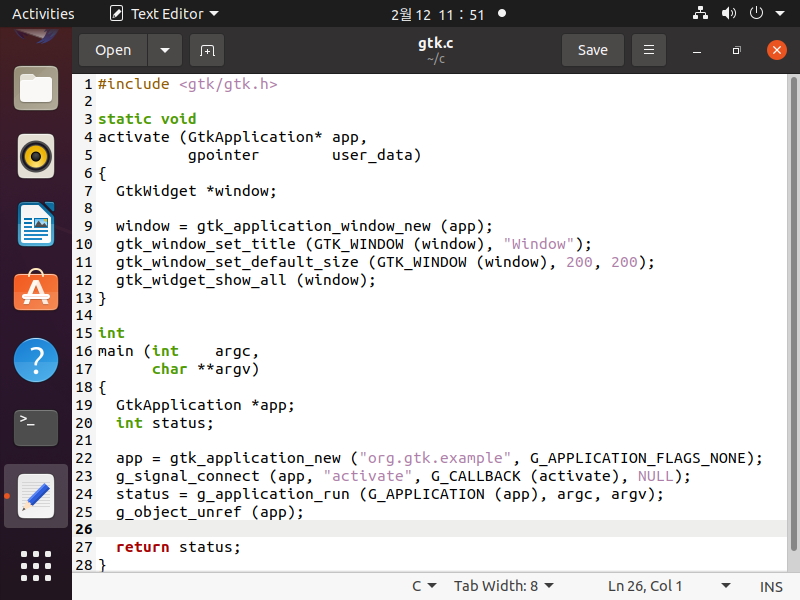The height and width of the screenshot is (600, 800).
Task: Toggle the INS insert mode indicator
Action: (771, 587)
